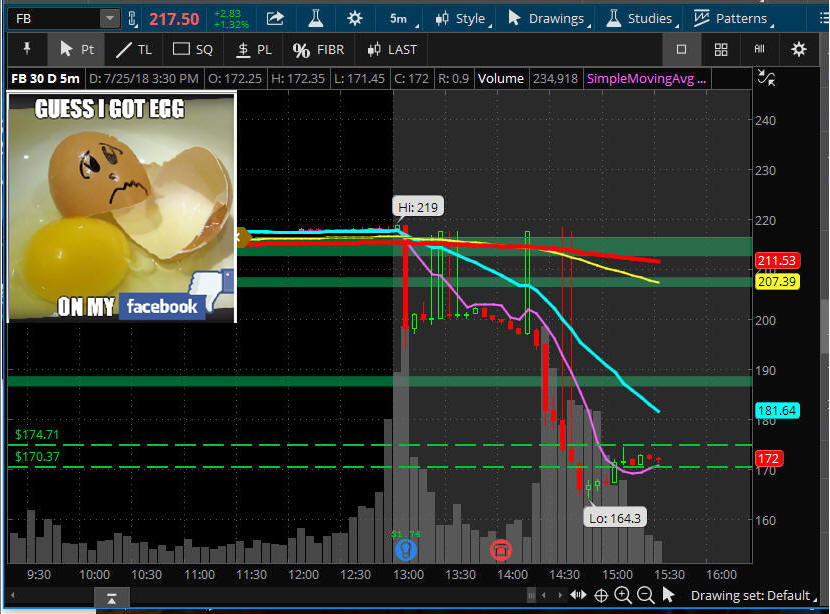Click the 15:30 time axis label
The height and width of the screenshot is (614, 830).
[669, 575]
